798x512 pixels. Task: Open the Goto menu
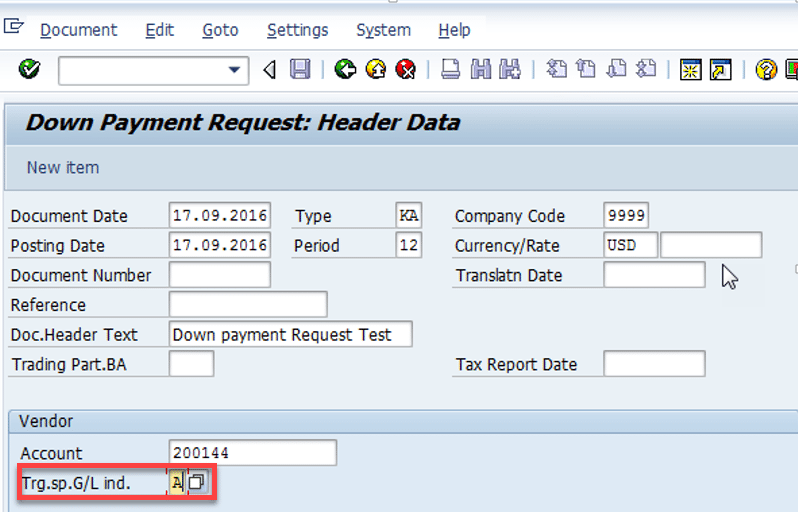point(220,31)
